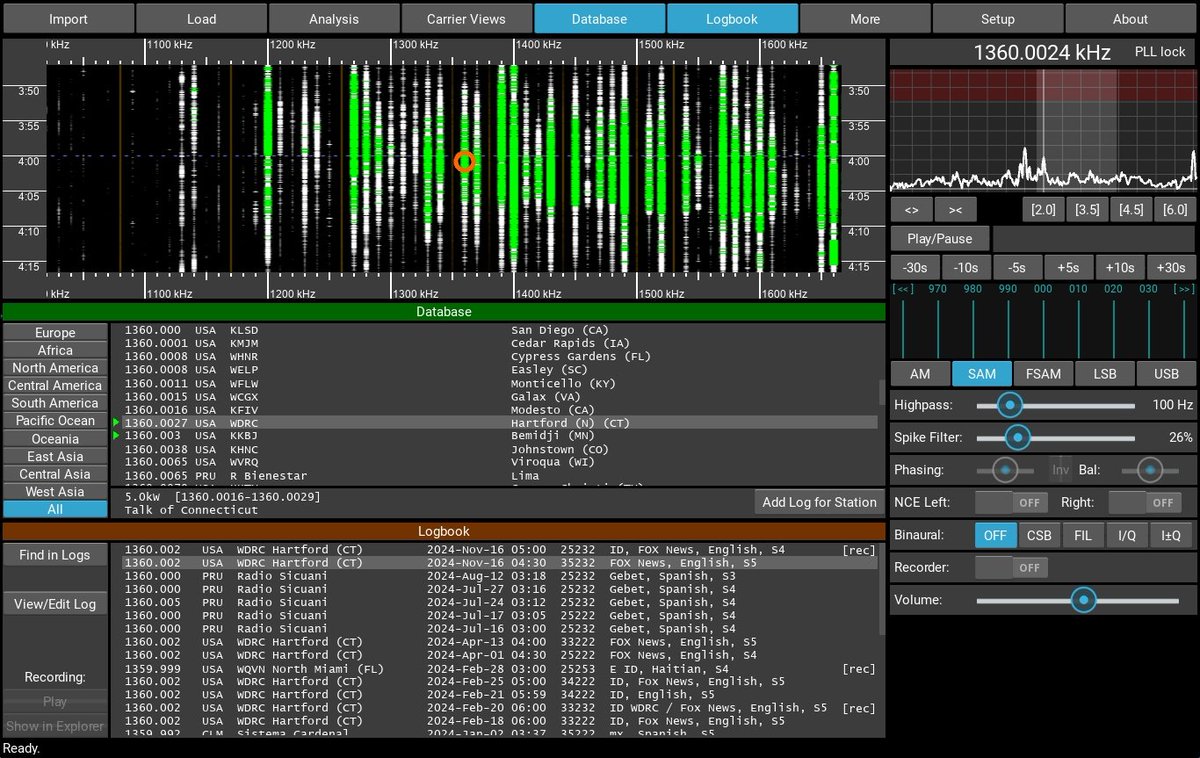This screenshot has width=1200, height=758.
Task: Click the Bal slider handle
Action: click(1150, 469)
